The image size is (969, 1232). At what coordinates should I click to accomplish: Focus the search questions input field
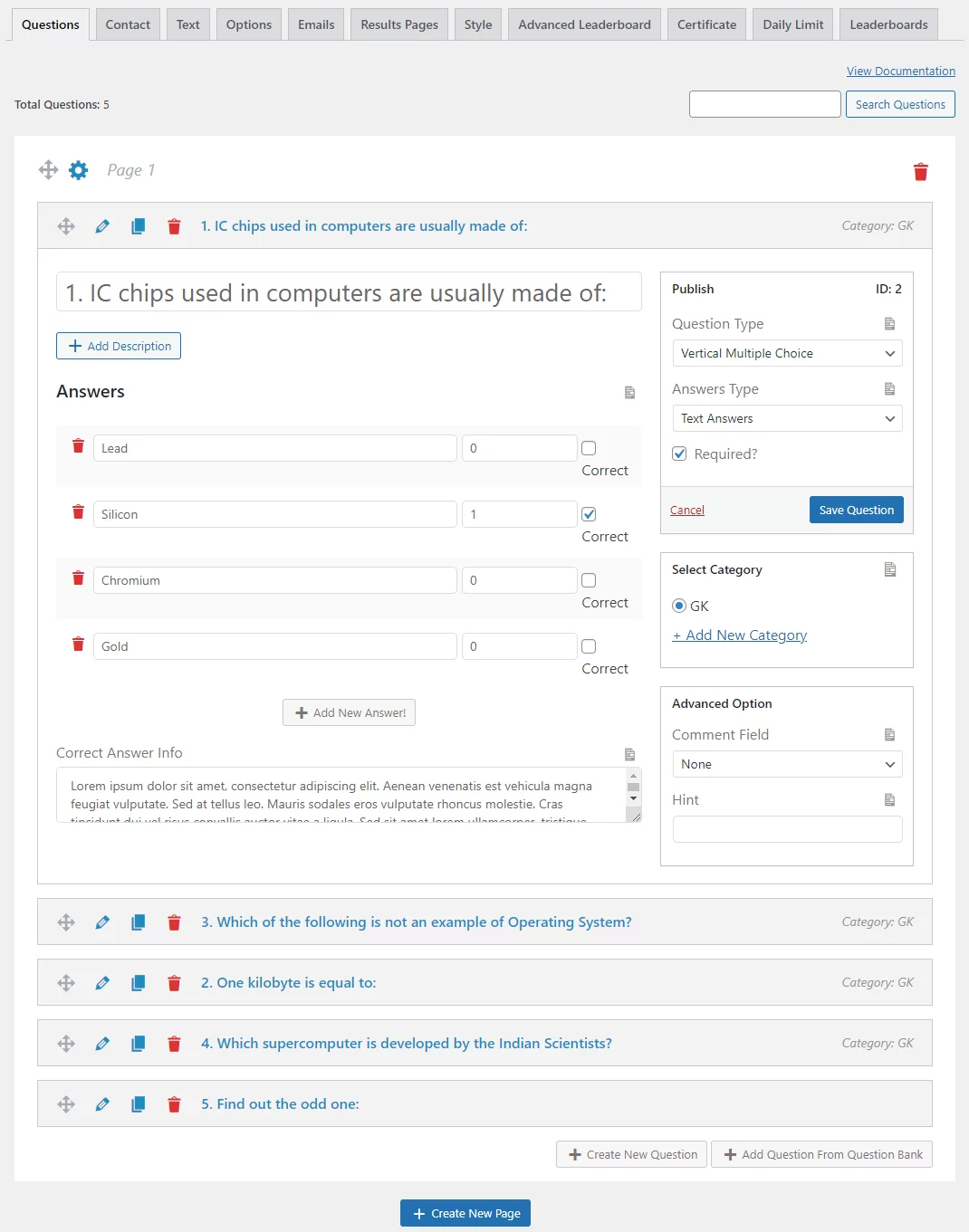pos(765,104)
